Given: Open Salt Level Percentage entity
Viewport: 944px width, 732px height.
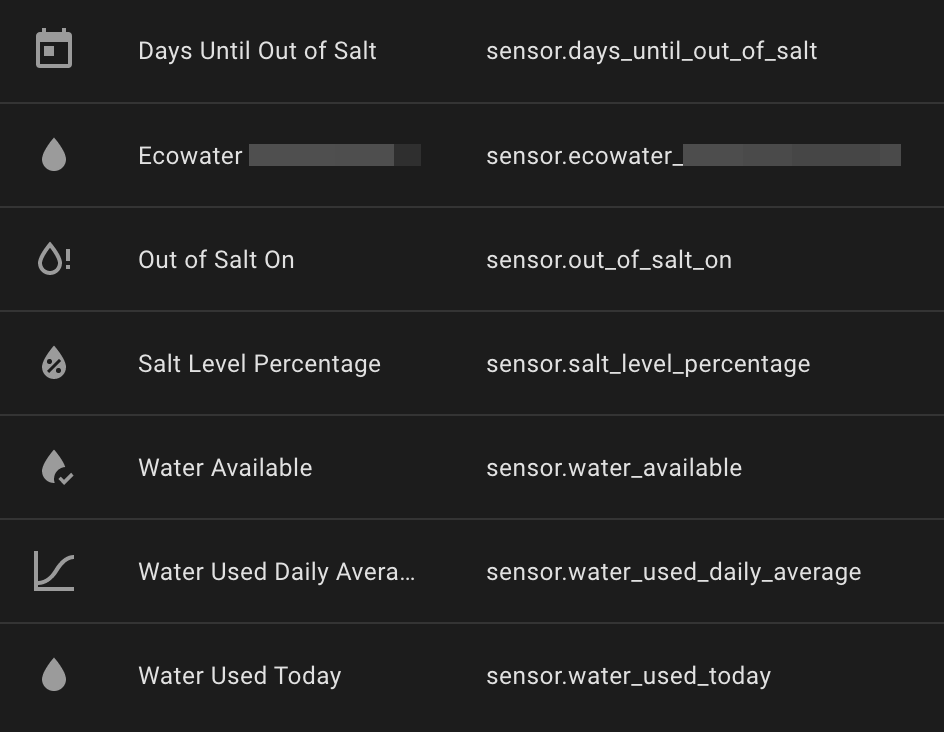Looking at the screenshot, I should click(259, 364).
